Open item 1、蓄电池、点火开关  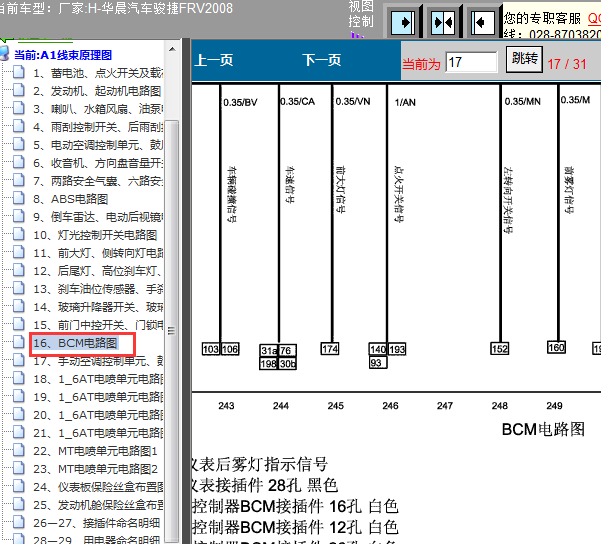point(98,73)
